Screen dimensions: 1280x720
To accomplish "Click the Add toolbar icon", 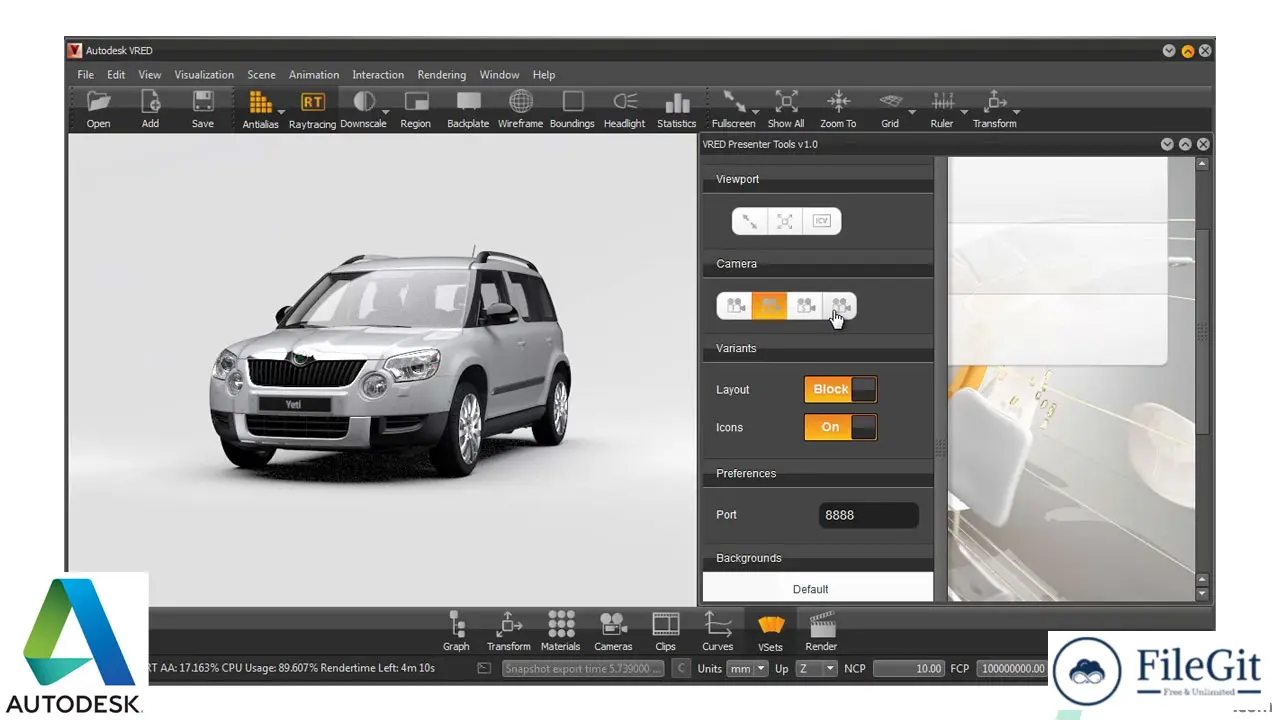I will [x=150, y=109].
